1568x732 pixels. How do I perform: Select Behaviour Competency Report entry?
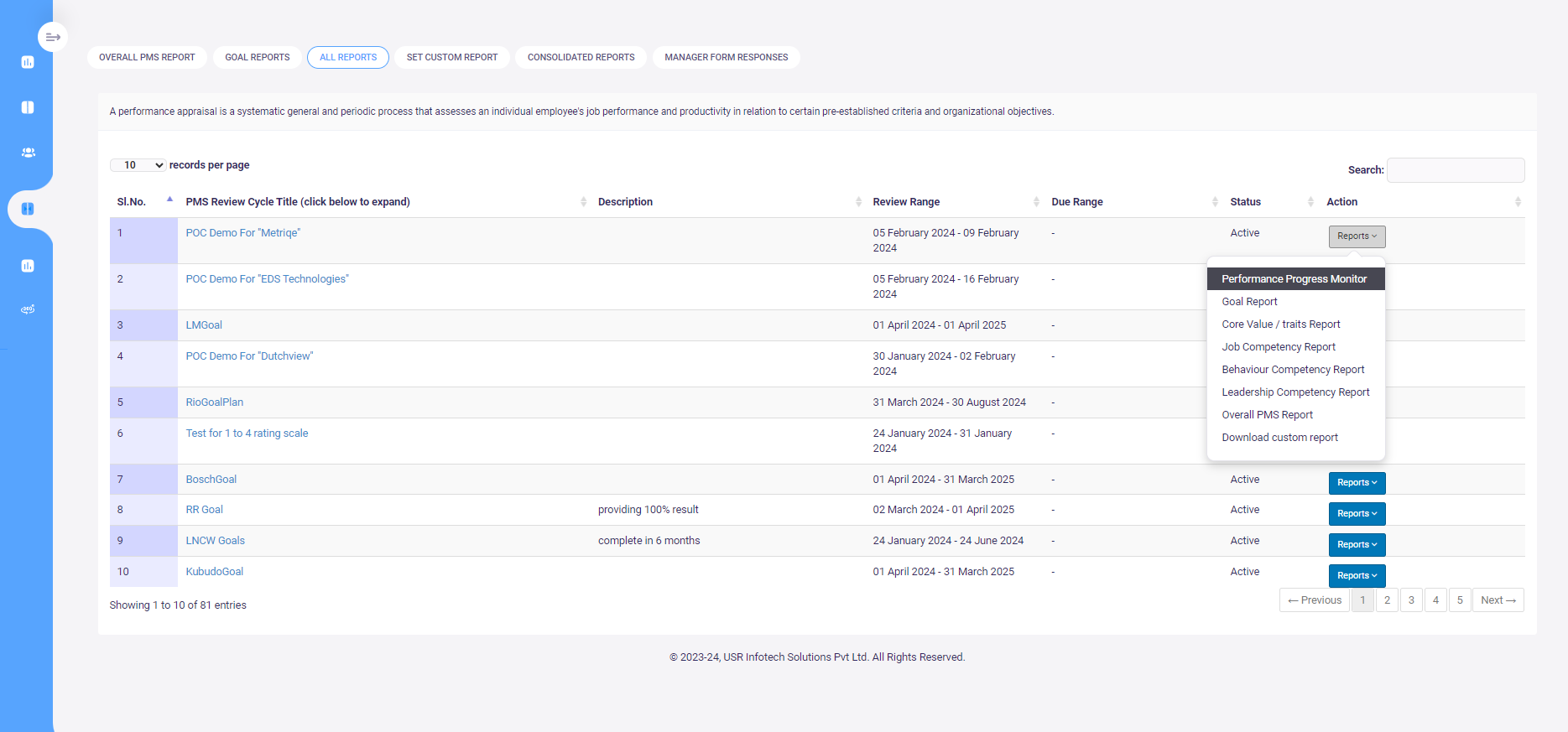click(1295, 370)
